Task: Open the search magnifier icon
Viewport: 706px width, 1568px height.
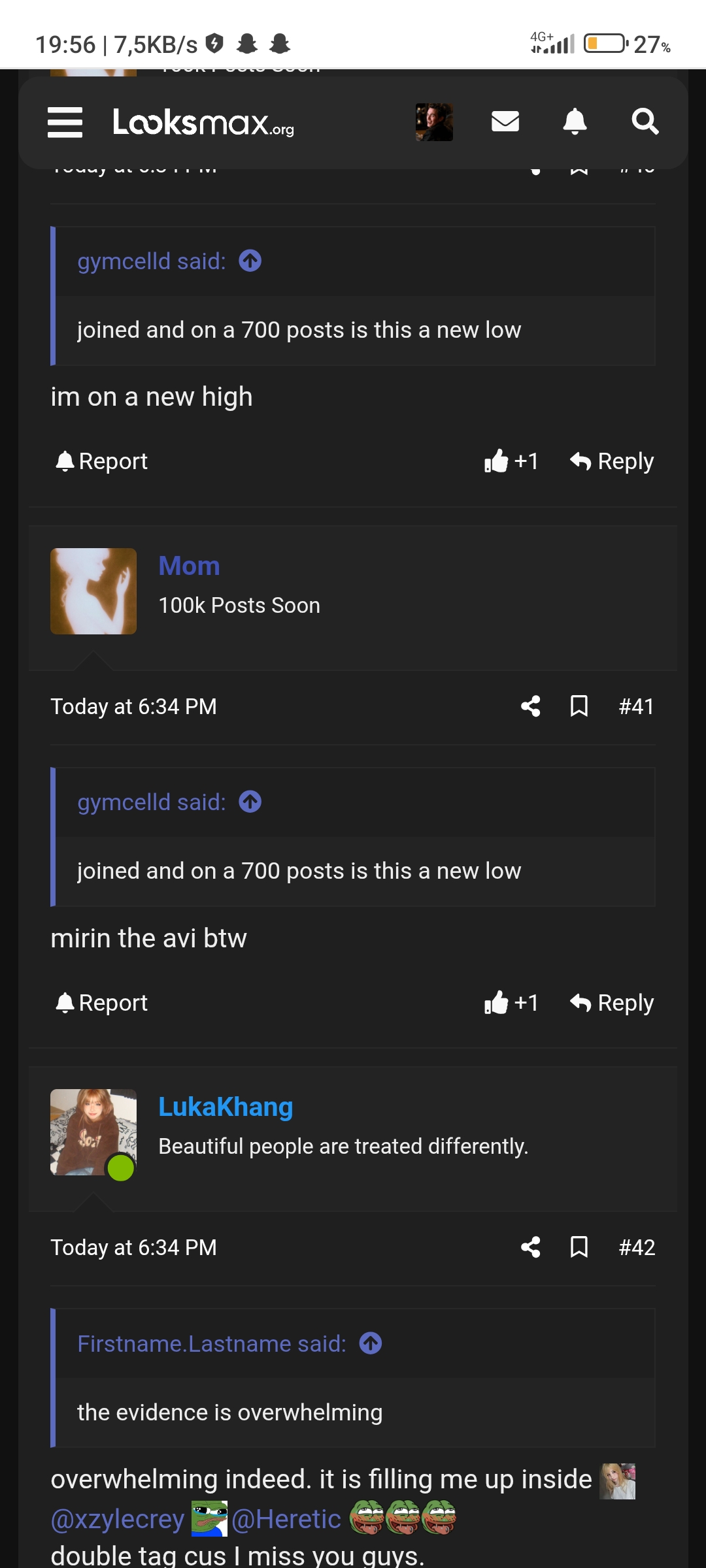Action: click(x=645, y=122)
